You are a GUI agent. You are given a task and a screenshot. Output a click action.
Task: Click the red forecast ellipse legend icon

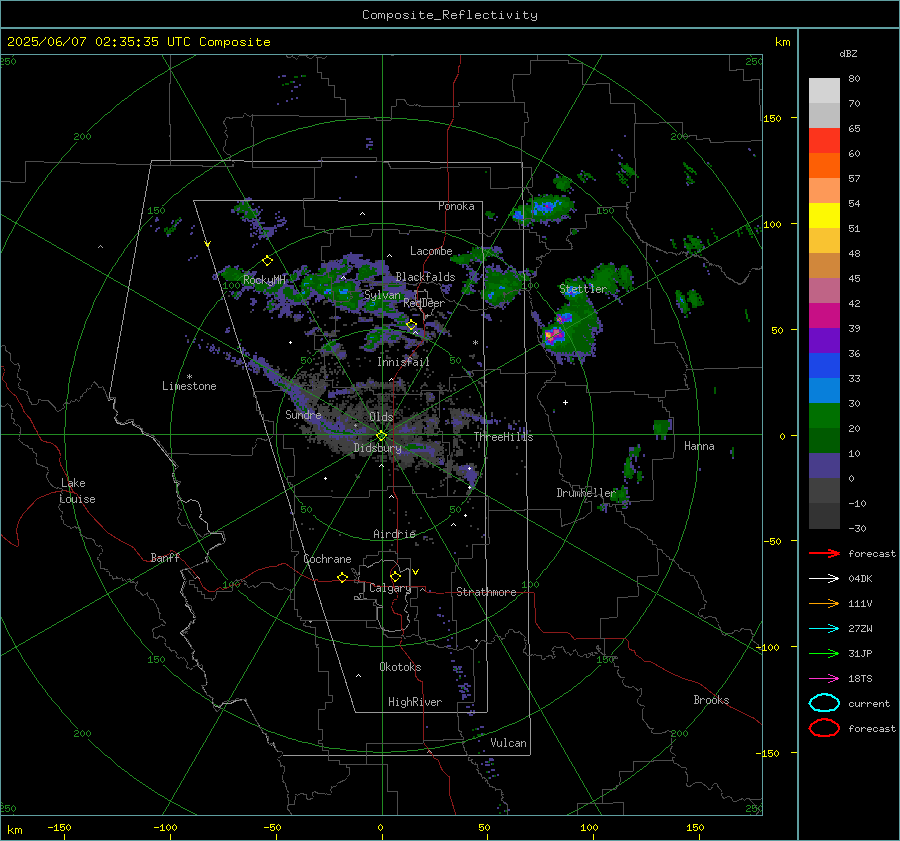pyautogui.click(x=824, y=728)
